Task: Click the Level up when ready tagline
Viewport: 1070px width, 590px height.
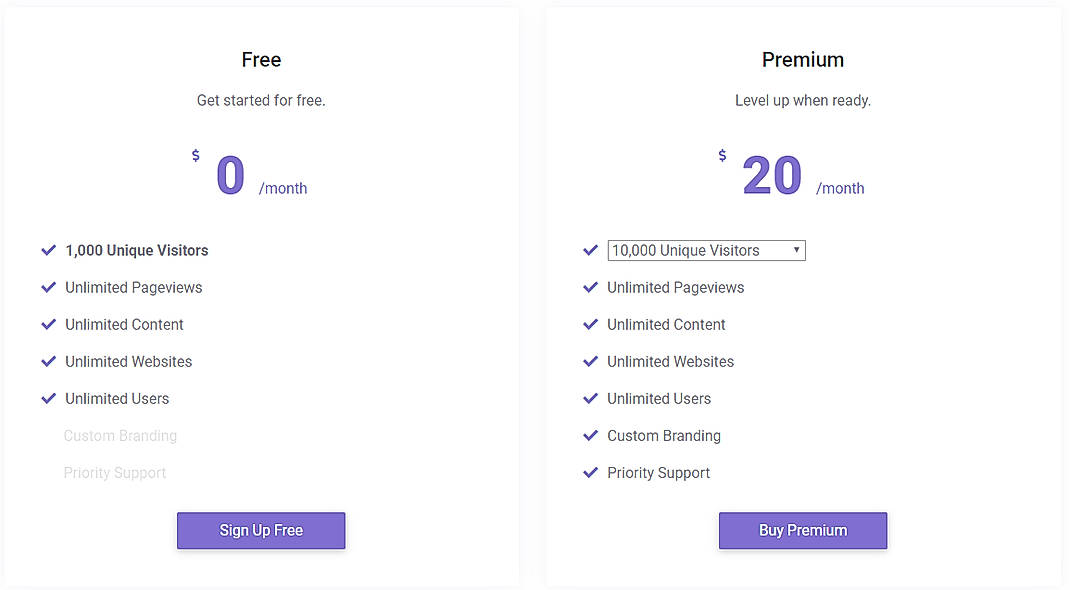Action: click(803, 100)
